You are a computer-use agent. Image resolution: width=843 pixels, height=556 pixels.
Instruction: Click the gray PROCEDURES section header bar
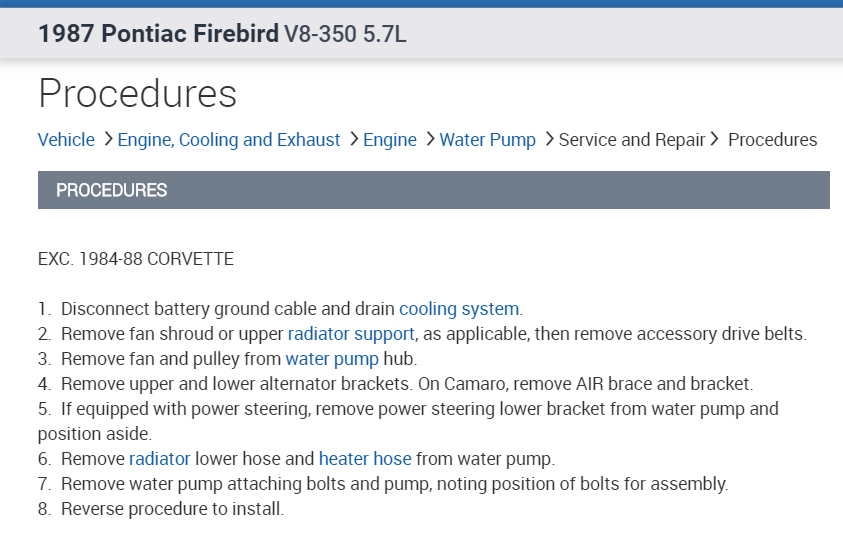[434, 190]
